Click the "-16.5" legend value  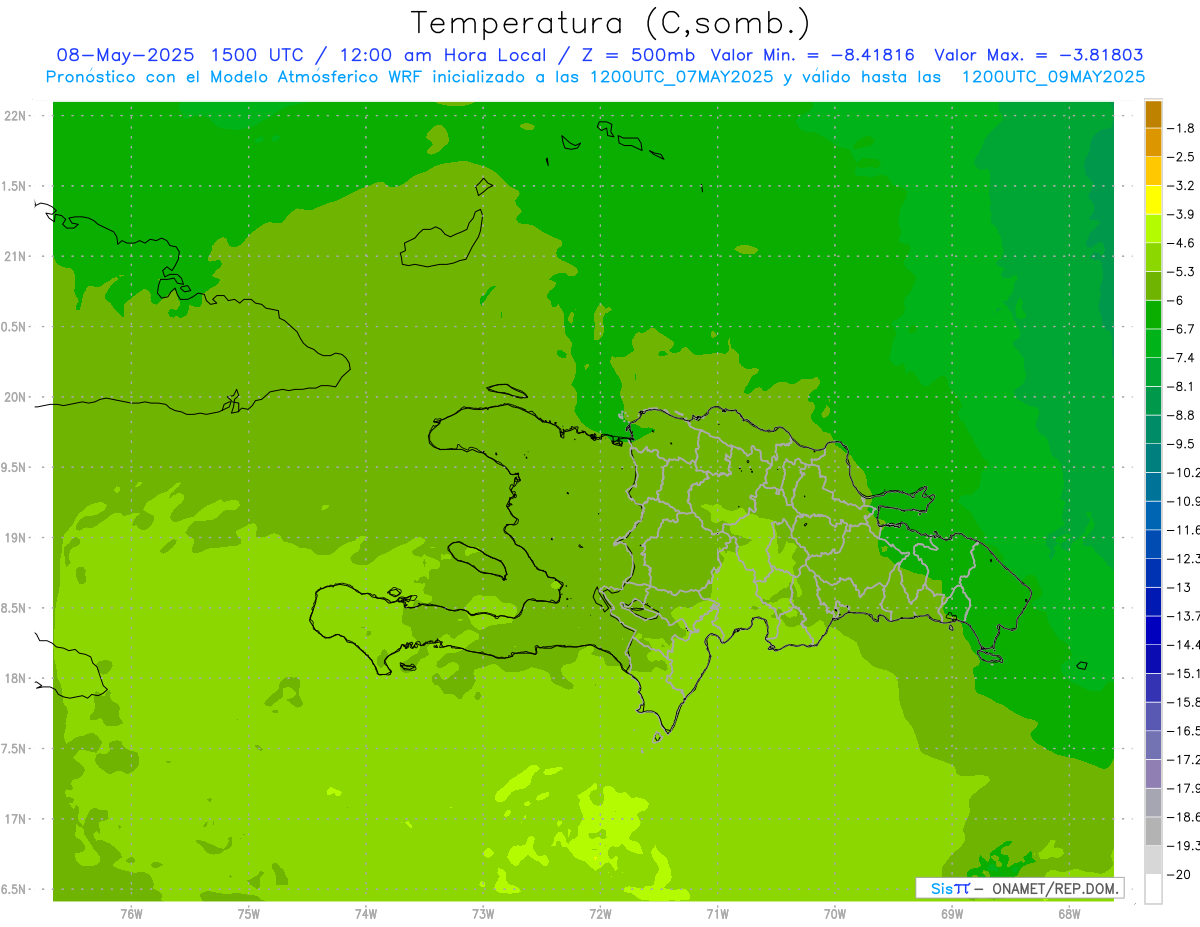click(x=1185, y=730)
